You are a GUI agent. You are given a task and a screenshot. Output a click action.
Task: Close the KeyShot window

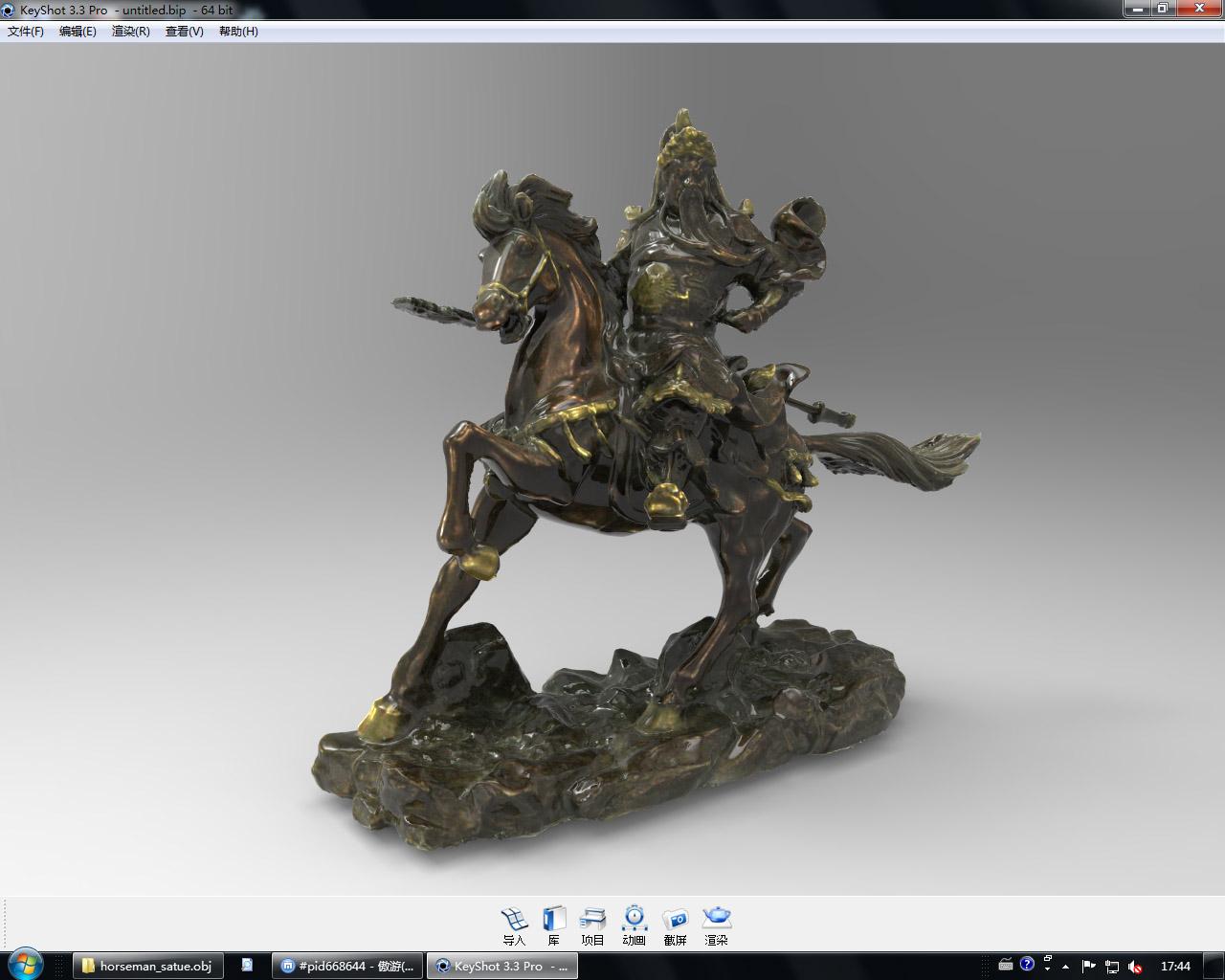(x=1198, y=8)
